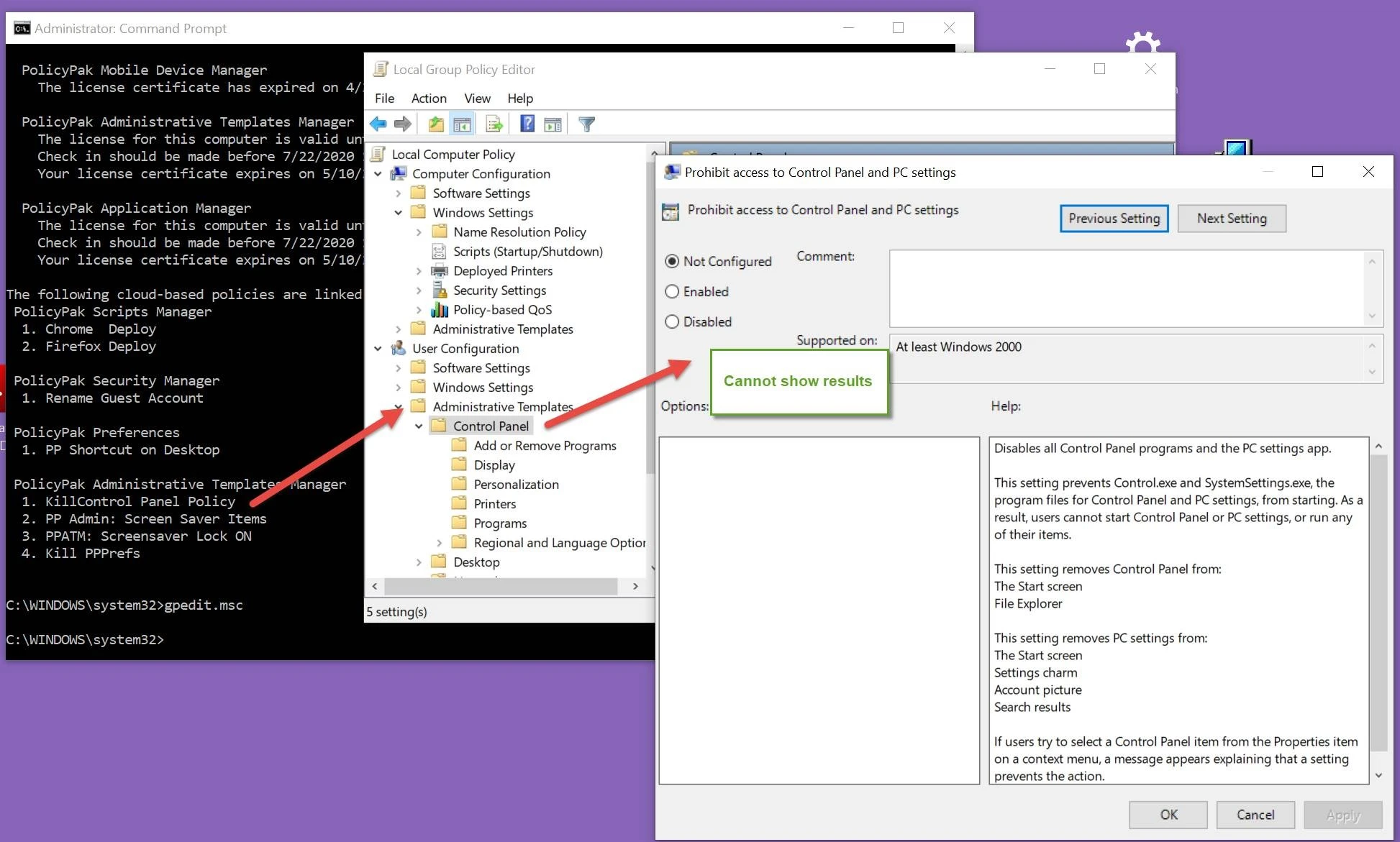Choose the Not Configured radio option
This screenshot has height=842, width=1400.
click(x=672, y=261)
